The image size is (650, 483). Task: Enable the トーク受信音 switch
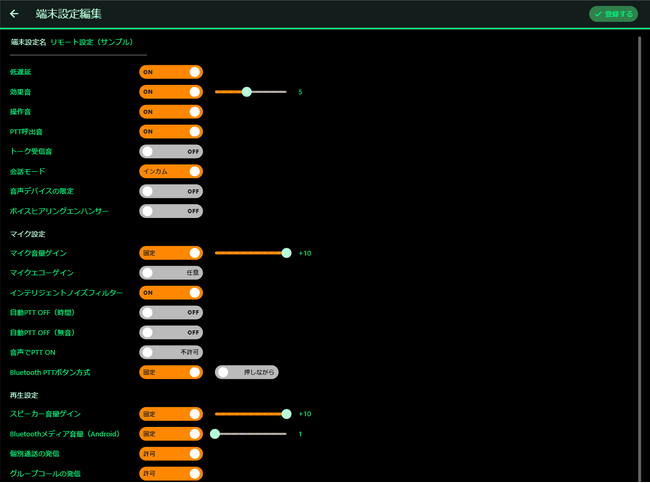coord(171,151)
